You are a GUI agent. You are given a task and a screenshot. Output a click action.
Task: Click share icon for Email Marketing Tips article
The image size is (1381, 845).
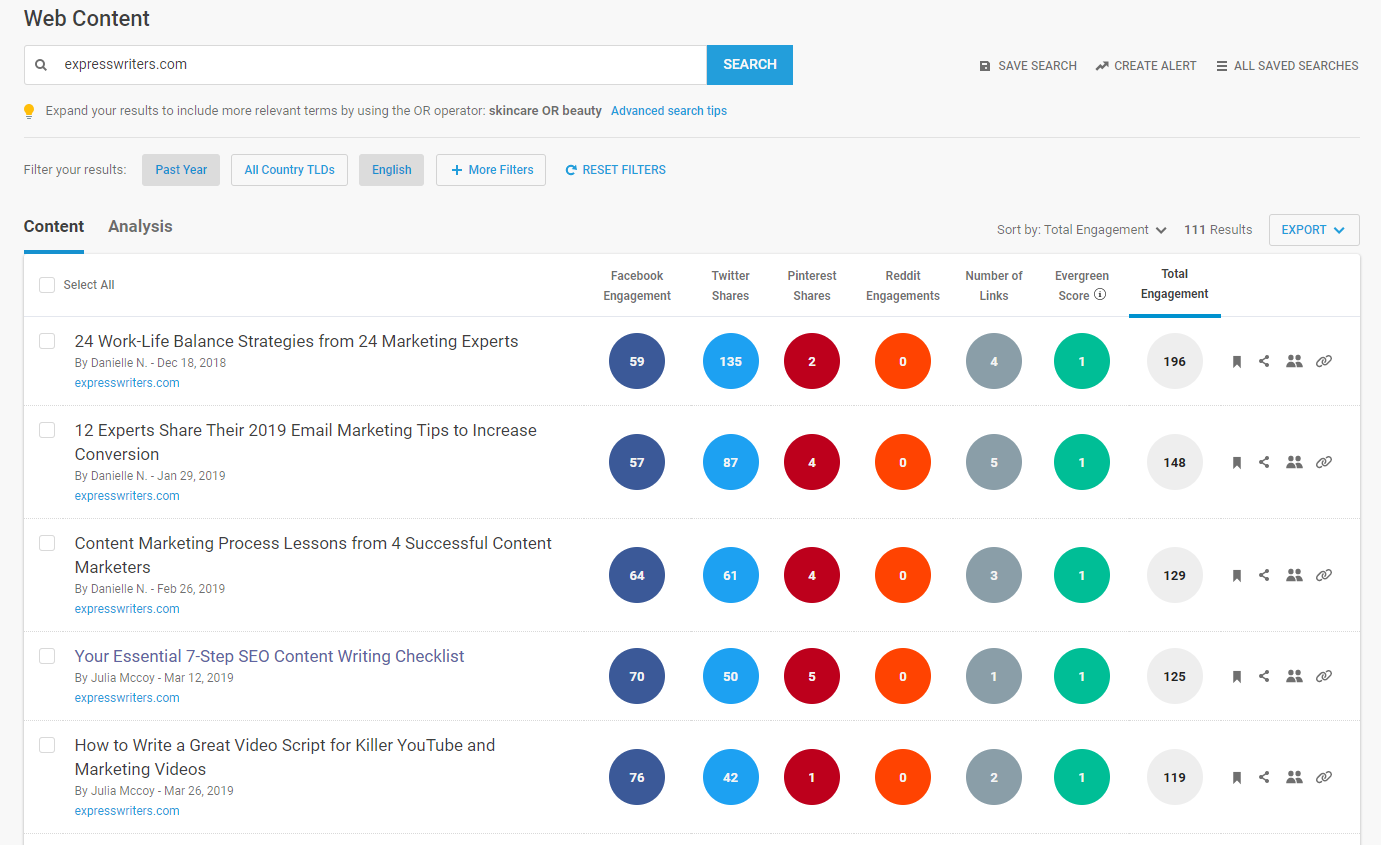[x=1264, y=462]
